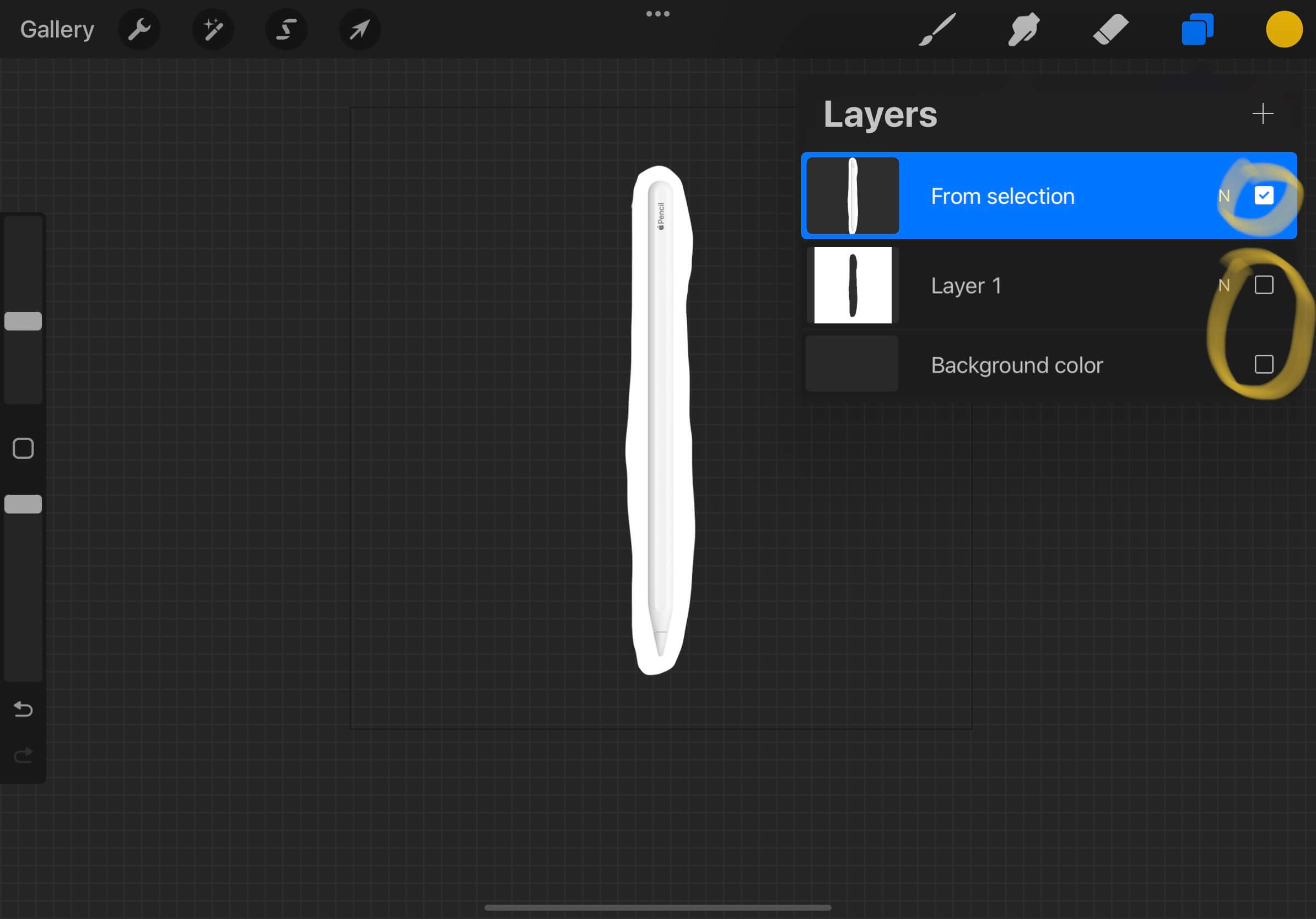Enable visibility for Layer 1
The image size is (1316, 919).
point(1263,285)
